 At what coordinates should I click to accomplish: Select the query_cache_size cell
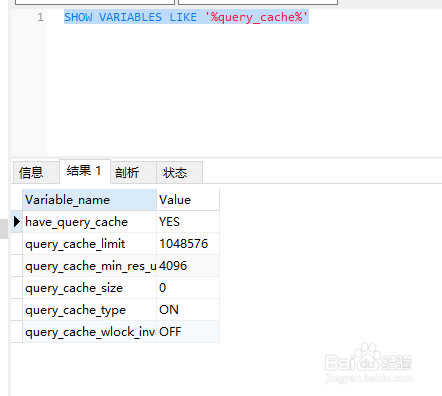[89, 288]
